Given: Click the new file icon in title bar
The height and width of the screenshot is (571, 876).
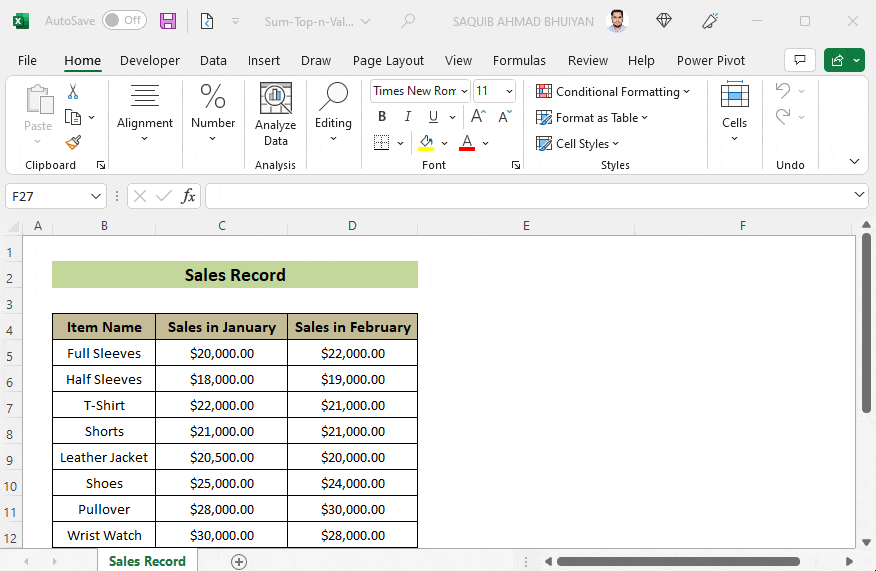Looking at the screenshot, I should 207,21.
